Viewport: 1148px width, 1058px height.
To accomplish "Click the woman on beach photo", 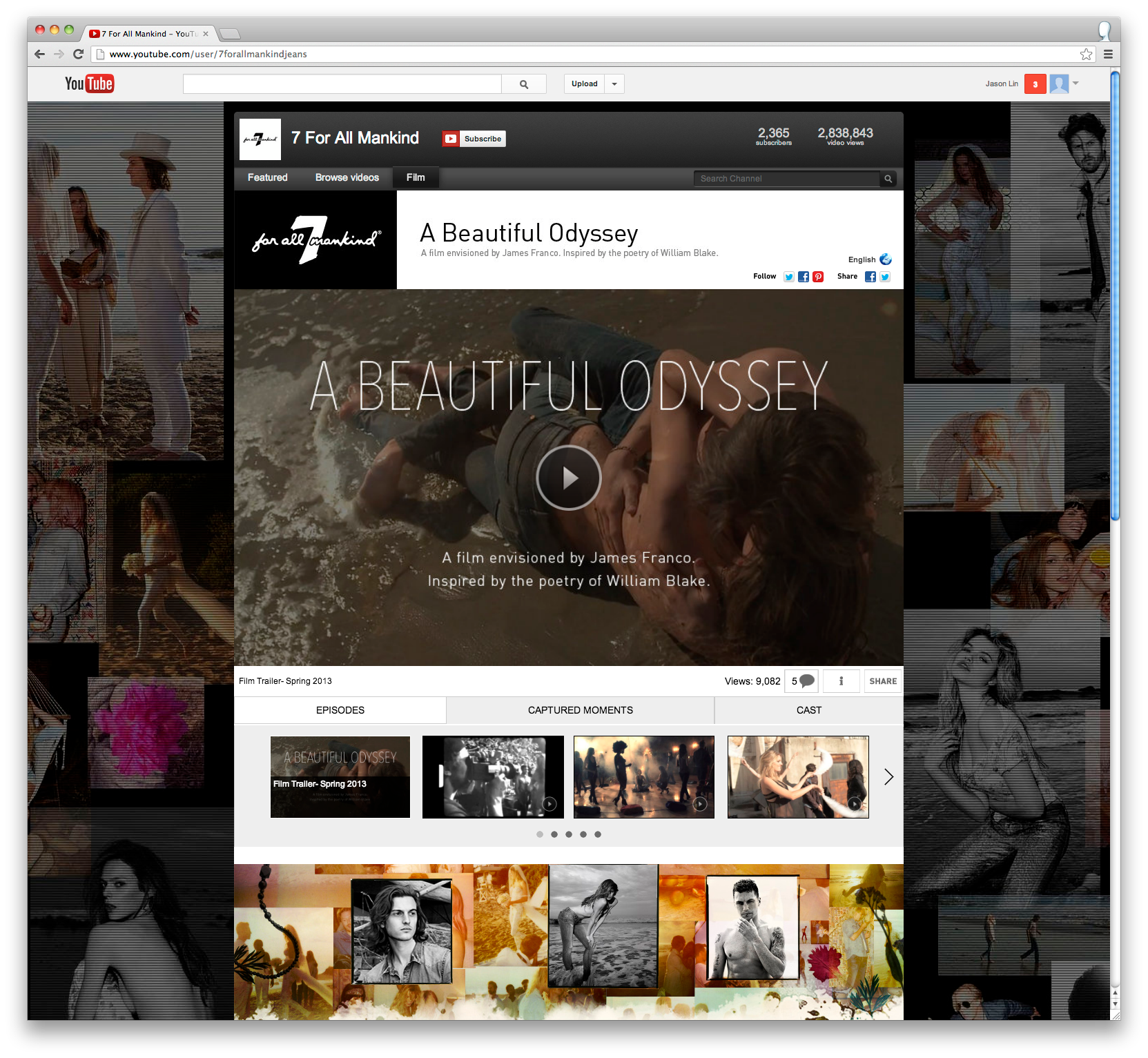I will coord(603,926).
